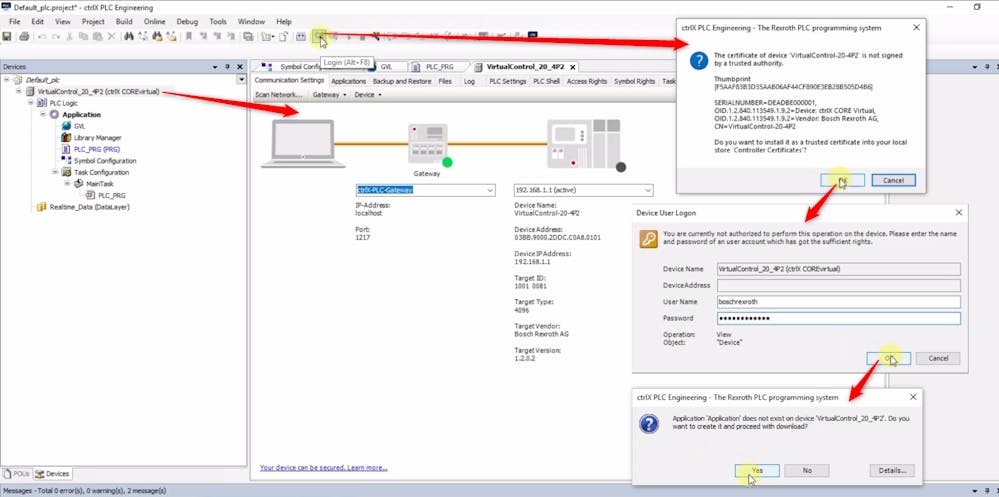Image resolution: width=999 pixels, height=497 pixels.
Task: Open the File menu
Action: tap(15, 22)
